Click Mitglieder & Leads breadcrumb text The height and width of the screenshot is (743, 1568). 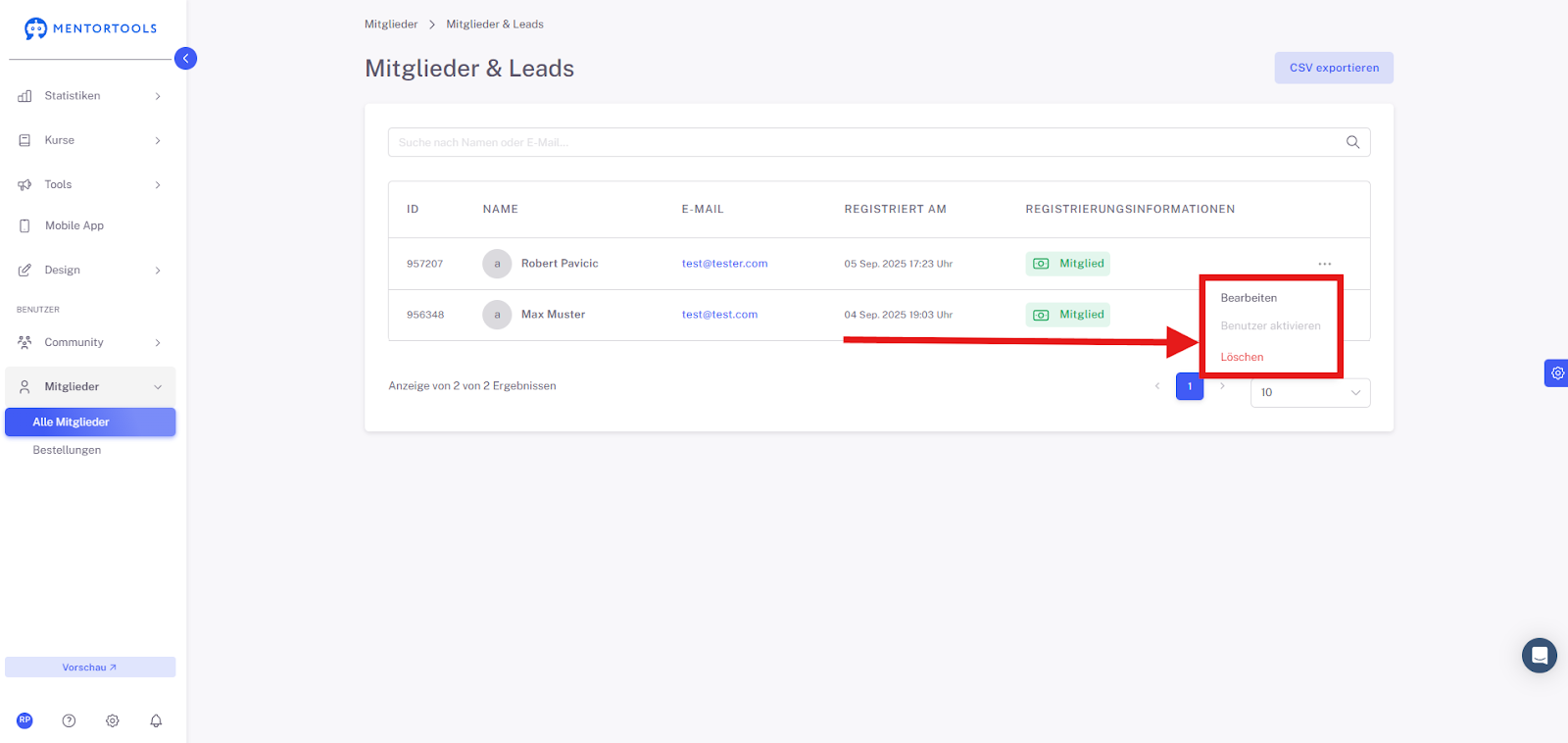tap(495, 25)
